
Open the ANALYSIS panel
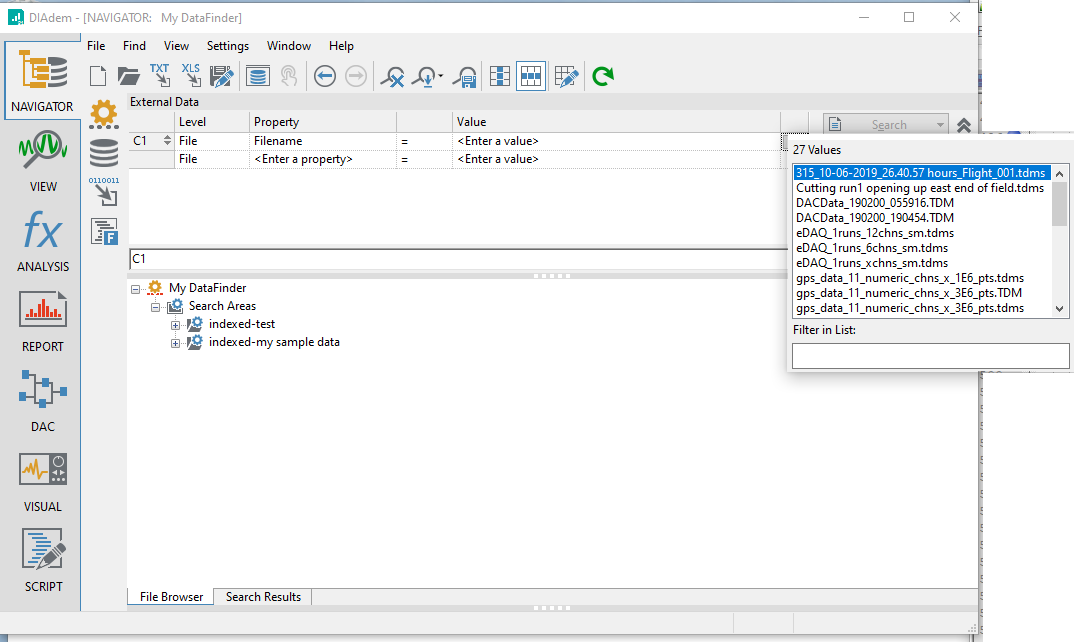(43, 240)
